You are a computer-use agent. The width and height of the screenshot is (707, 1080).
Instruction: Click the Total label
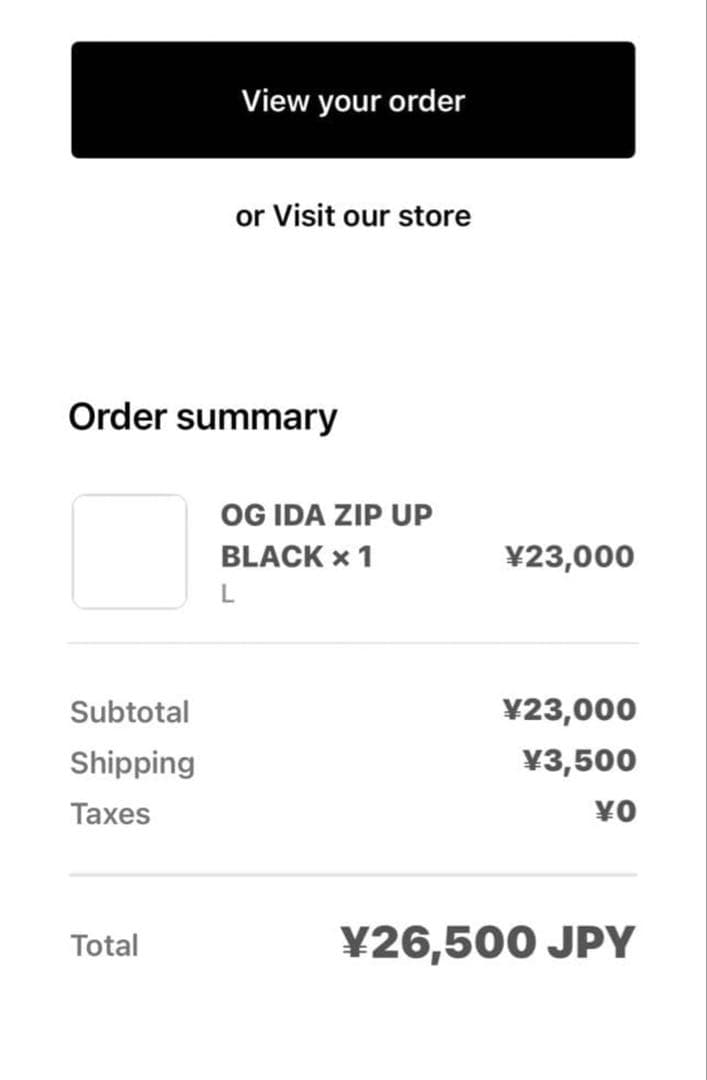click(103, 944)
